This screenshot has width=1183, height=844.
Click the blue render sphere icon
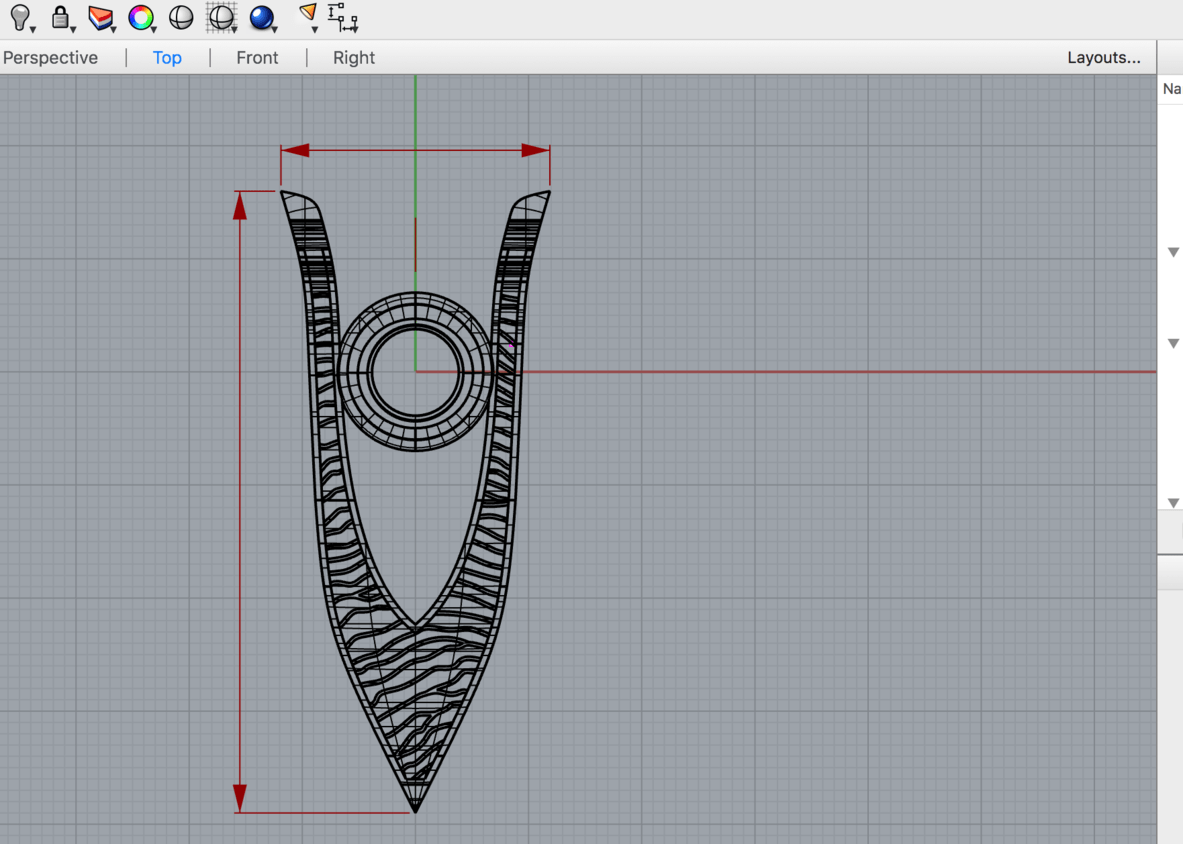(261, 17)
